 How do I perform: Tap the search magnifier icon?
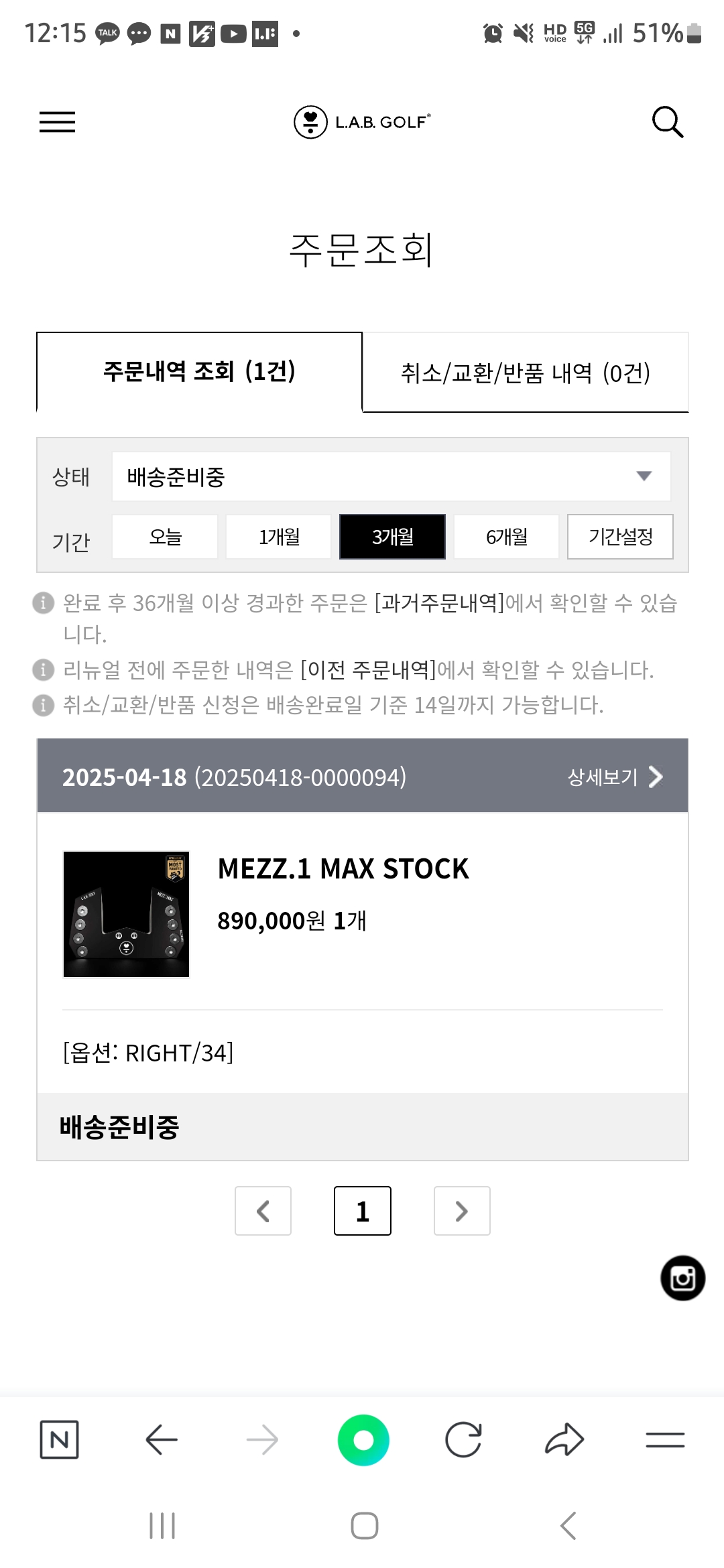click(x=668, y=122)
